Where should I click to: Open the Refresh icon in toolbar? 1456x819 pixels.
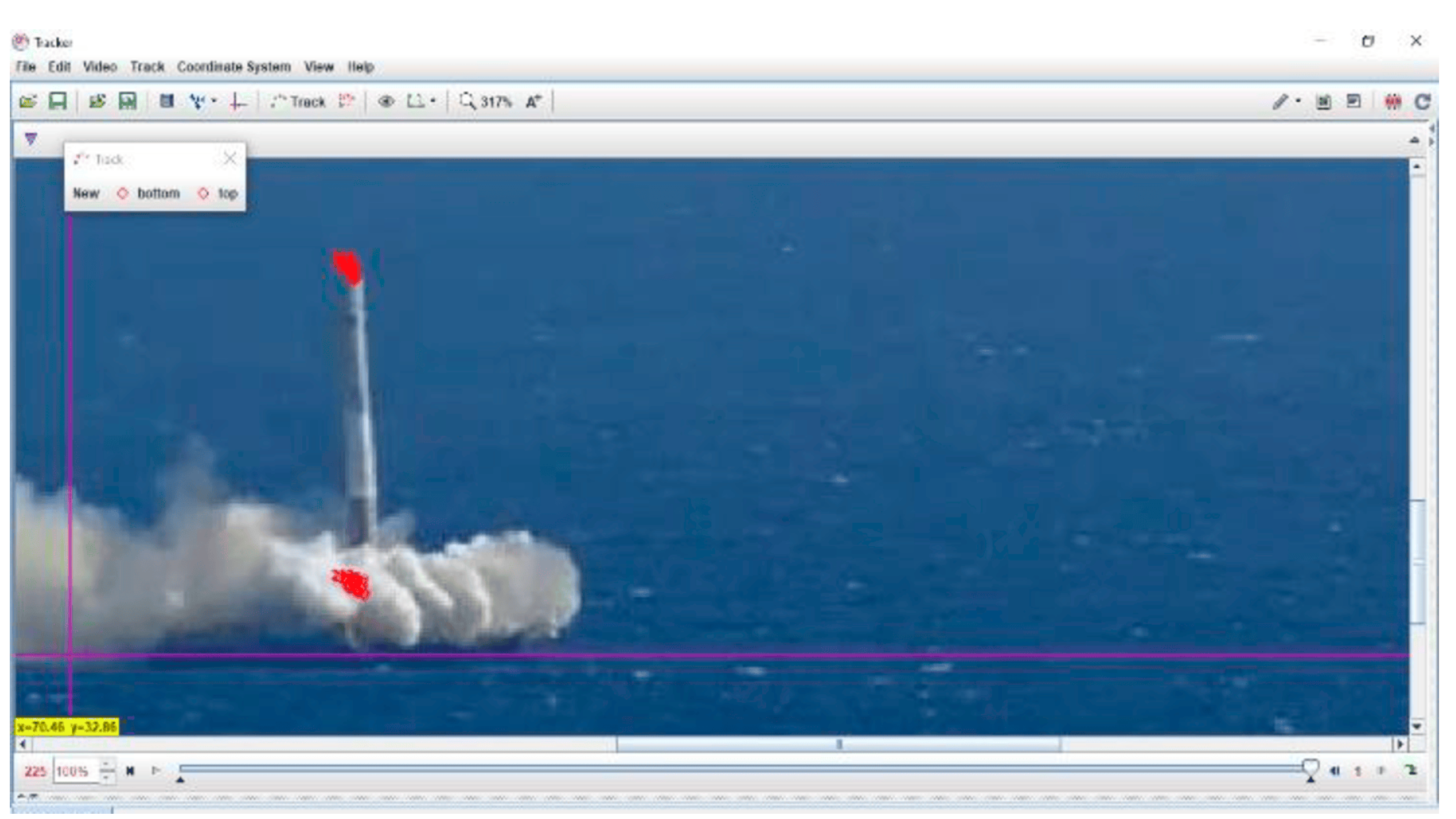(x=1422, y=102)
